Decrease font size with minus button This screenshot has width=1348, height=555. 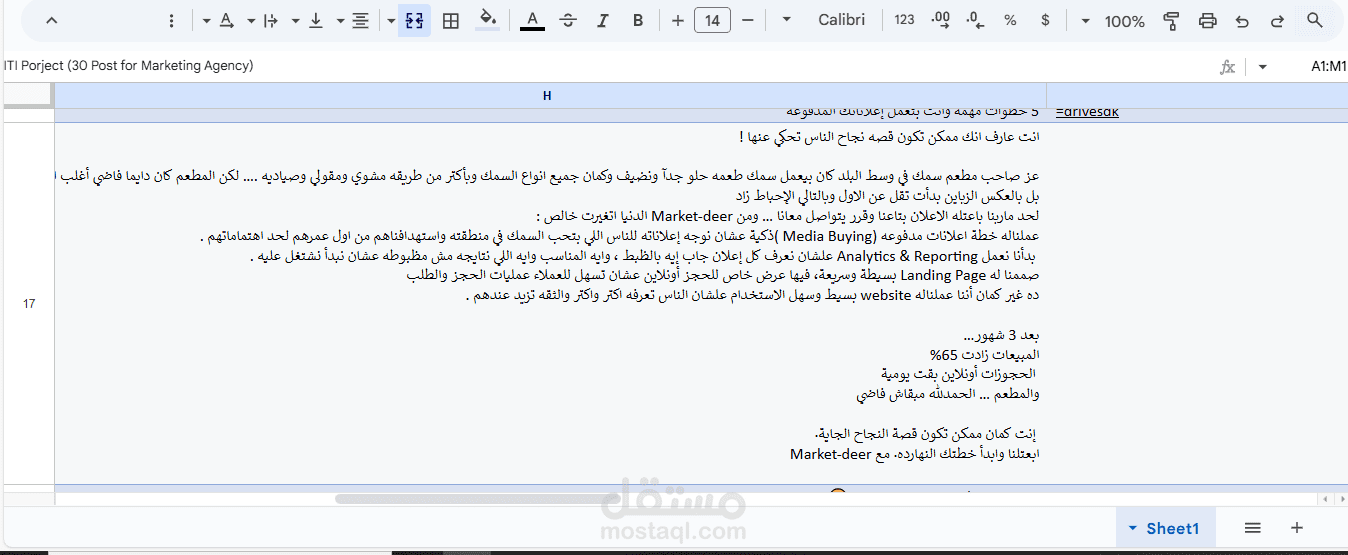[x=747, y=21]
